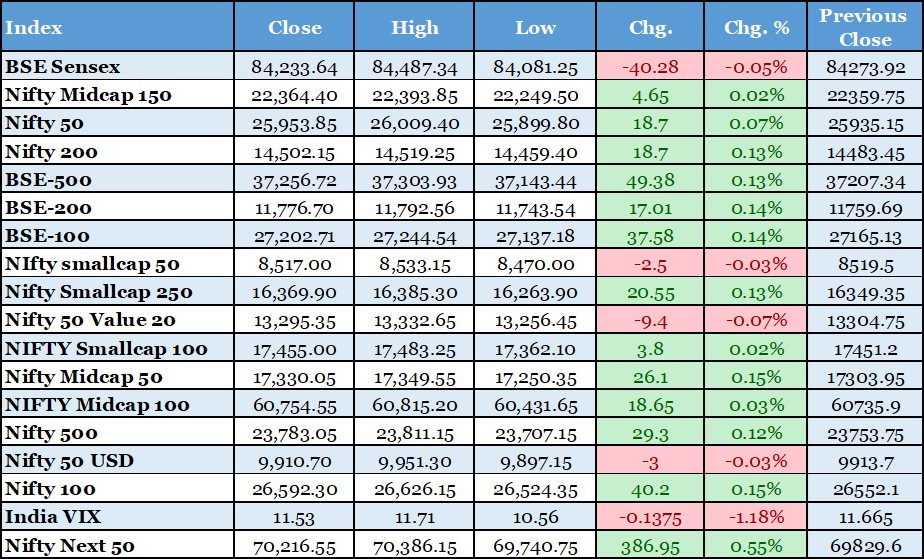Click India VIX change percent -1.18%
The width and height of the screenshot is (924, 559).
tap(756, 518)
